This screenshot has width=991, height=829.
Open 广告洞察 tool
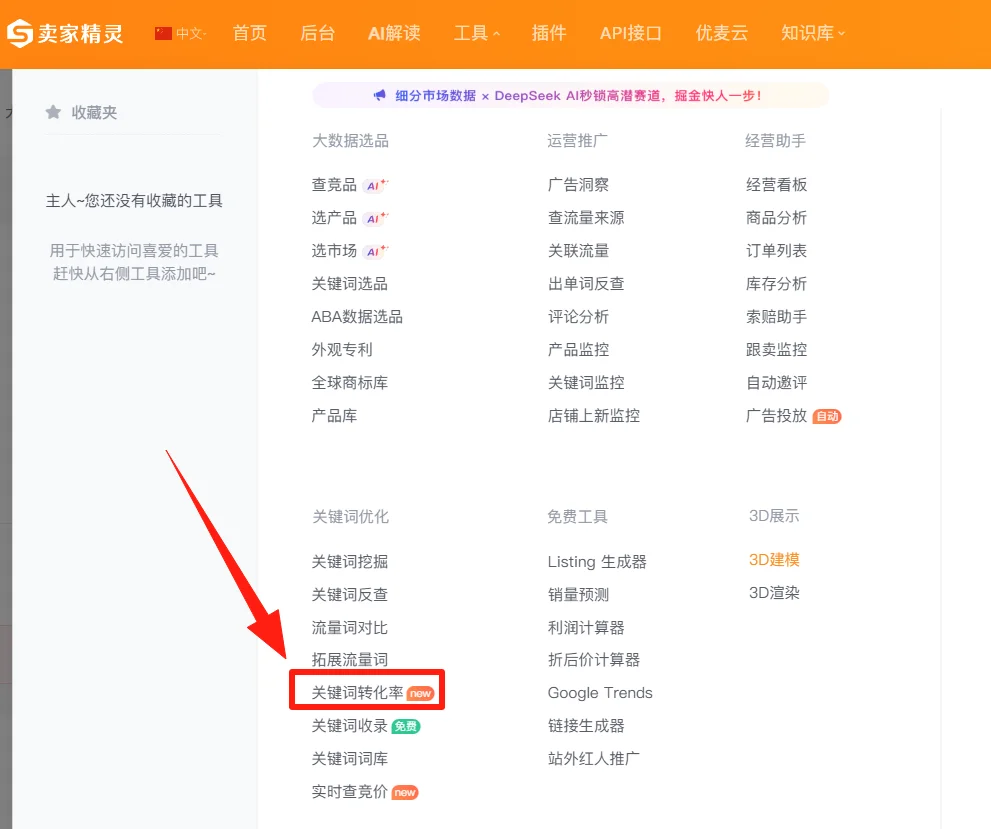click(x=578, y=185)
